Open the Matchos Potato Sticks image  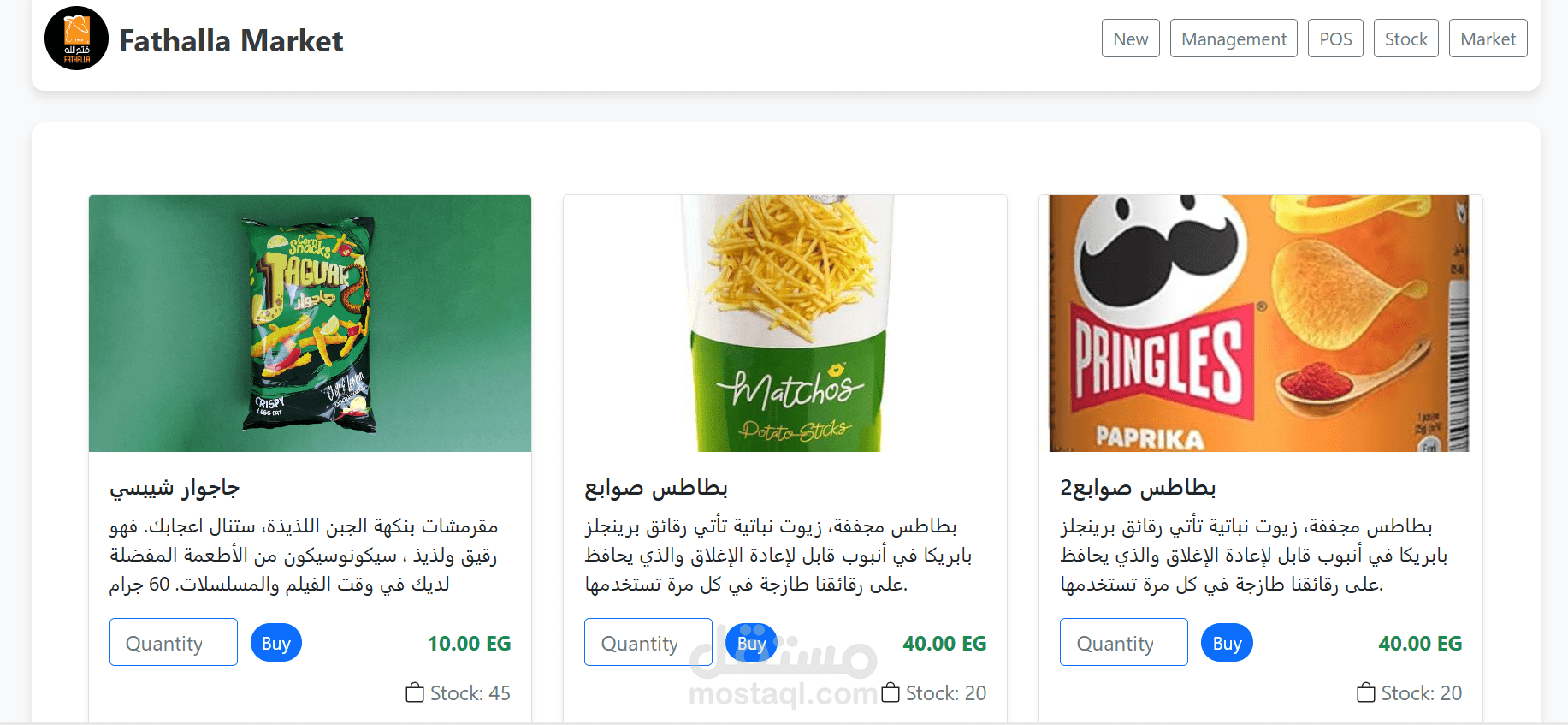pos(785,324)
